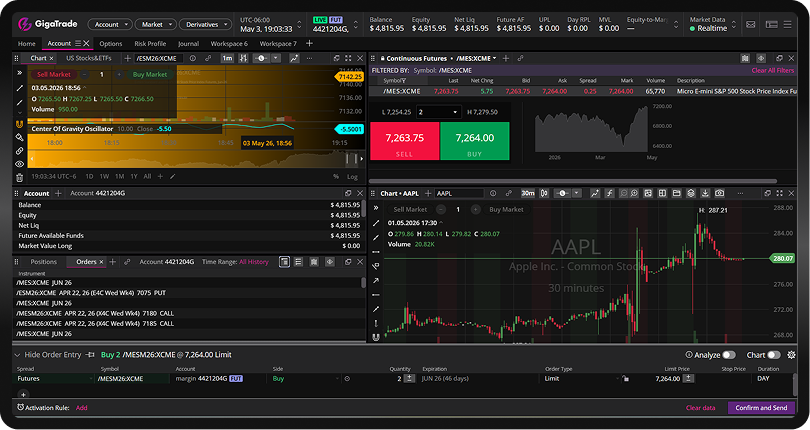Open the Spread Futures dropdown
This screenshot has width=810, height=430.
(x=54, y=379)
